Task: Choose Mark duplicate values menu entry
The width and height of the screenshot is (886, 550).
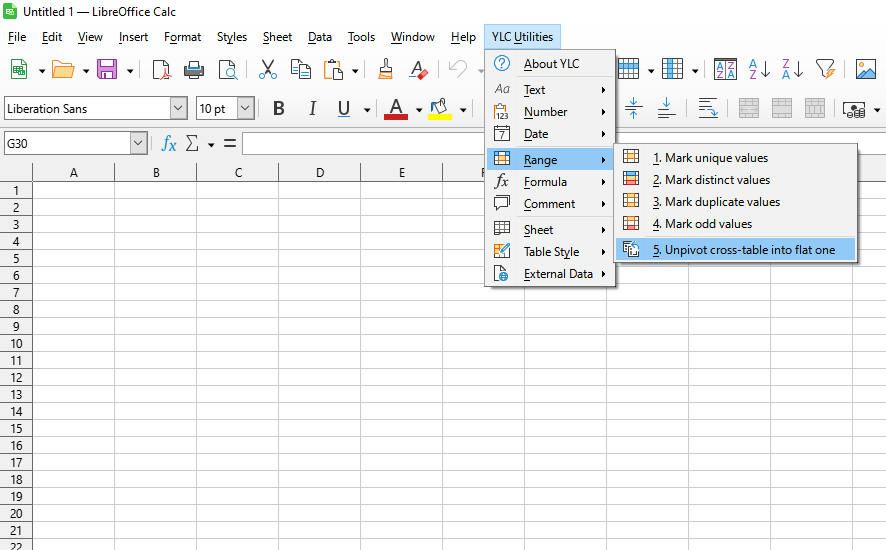Action: pyautogui.click(x=721, y=202)
